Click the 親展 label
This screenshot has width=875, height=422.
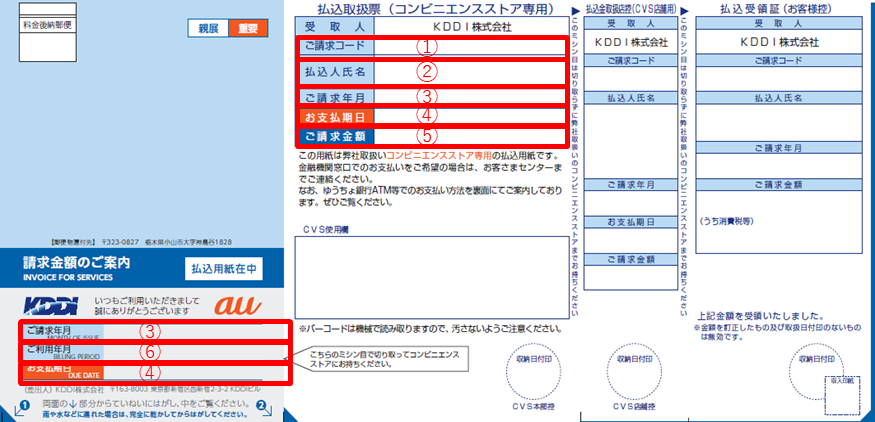coord(209,29)
